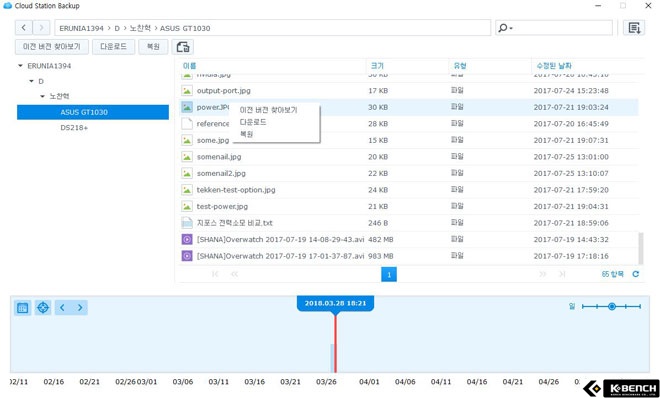Sort by the 수정된 날짜 column header
The height and width of the screenshot is (398, 660).
click(554, 66)
